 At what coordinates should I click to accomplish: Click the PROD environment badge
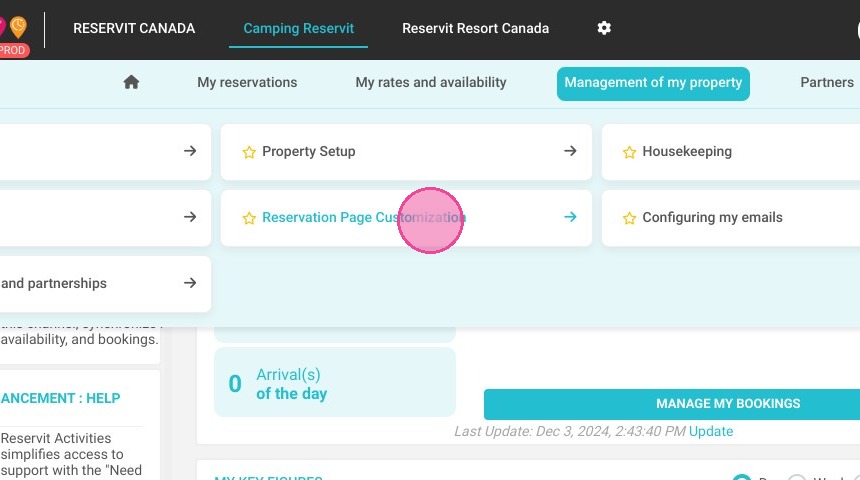[14, 50]
